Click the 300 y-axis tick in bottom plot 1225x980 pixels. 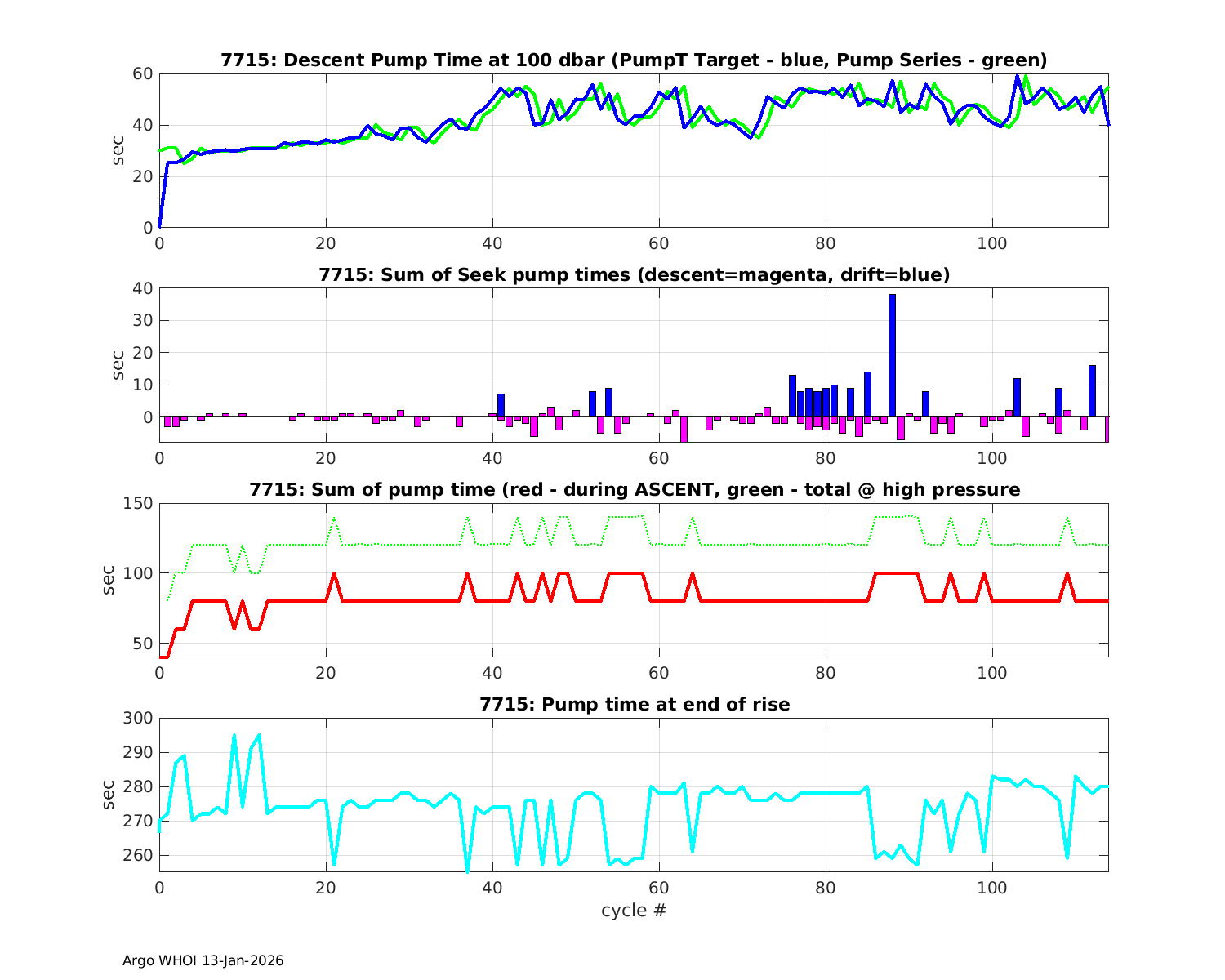pos(138,719)
